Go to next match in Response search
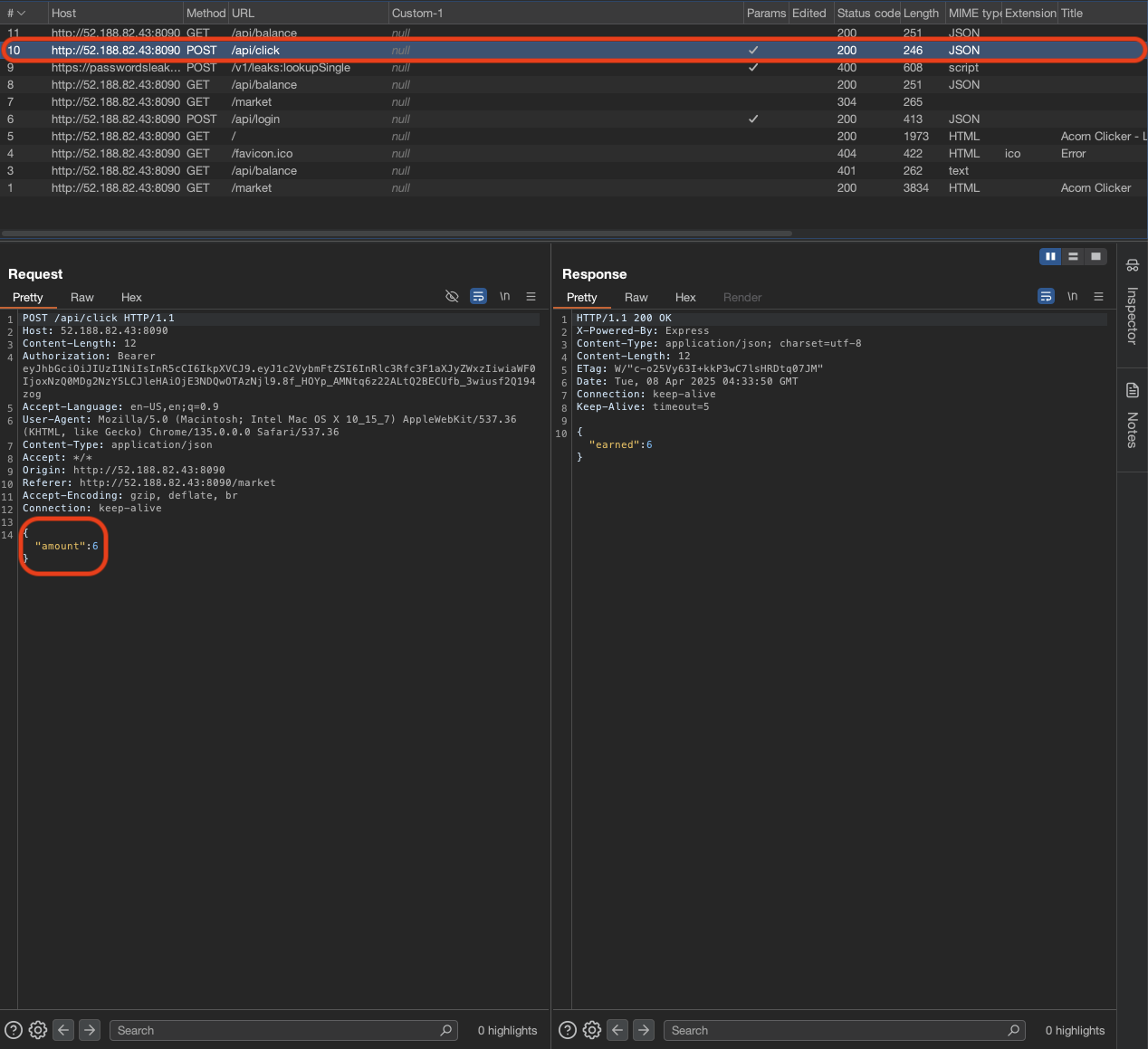1148x1049 pixels. (644, 1030)
